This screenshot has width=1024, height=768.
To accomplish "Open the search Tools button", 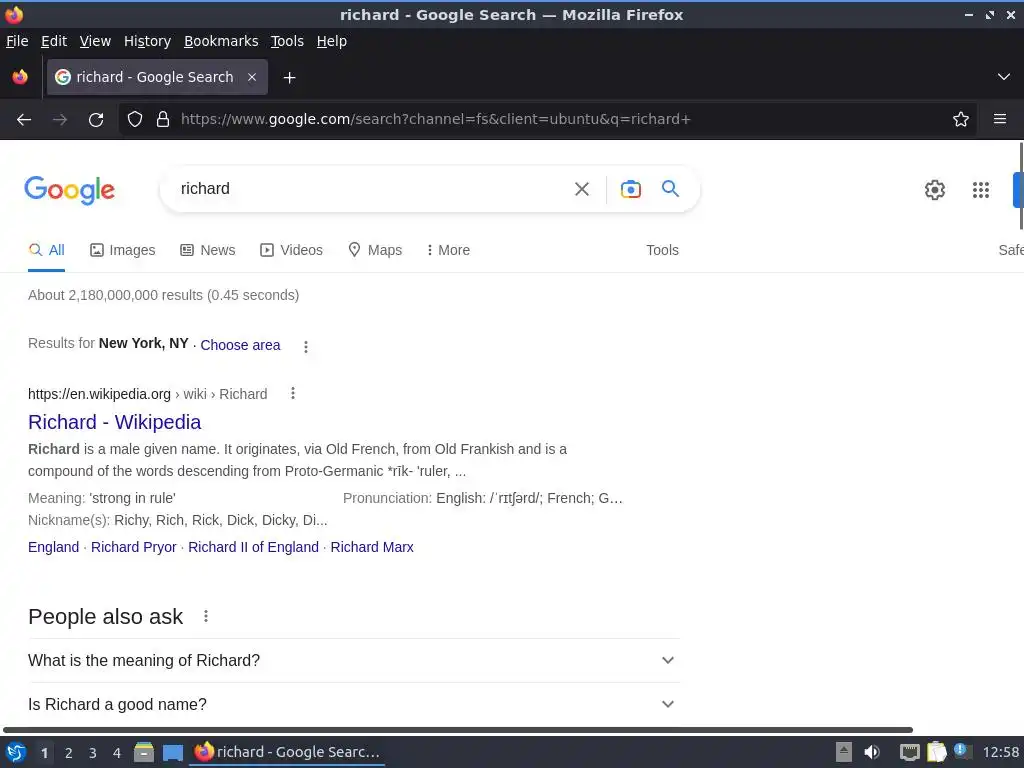I will 662,250.
